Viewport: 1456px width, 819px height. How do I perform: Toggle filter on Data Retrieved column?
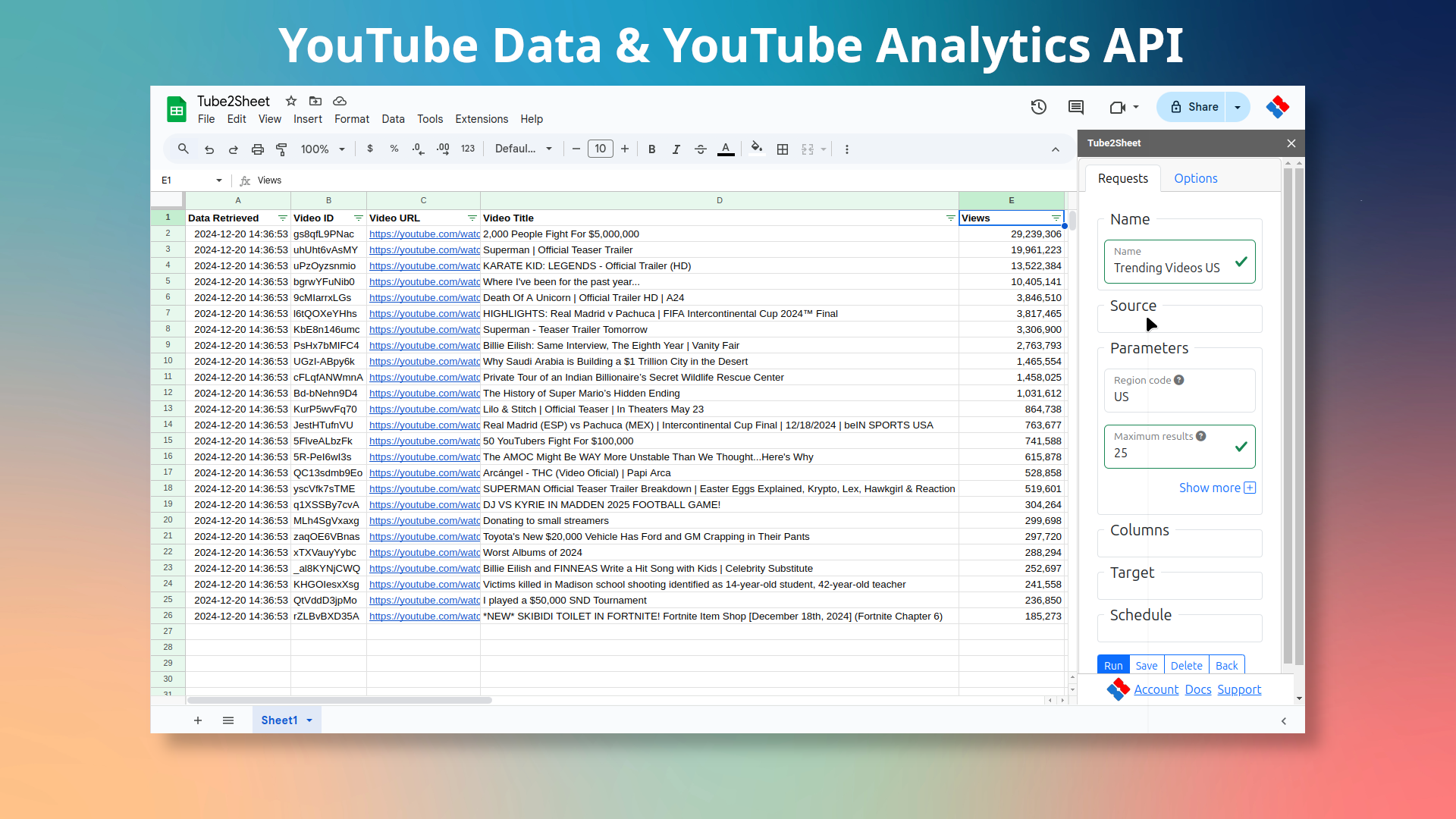point(283,218)
